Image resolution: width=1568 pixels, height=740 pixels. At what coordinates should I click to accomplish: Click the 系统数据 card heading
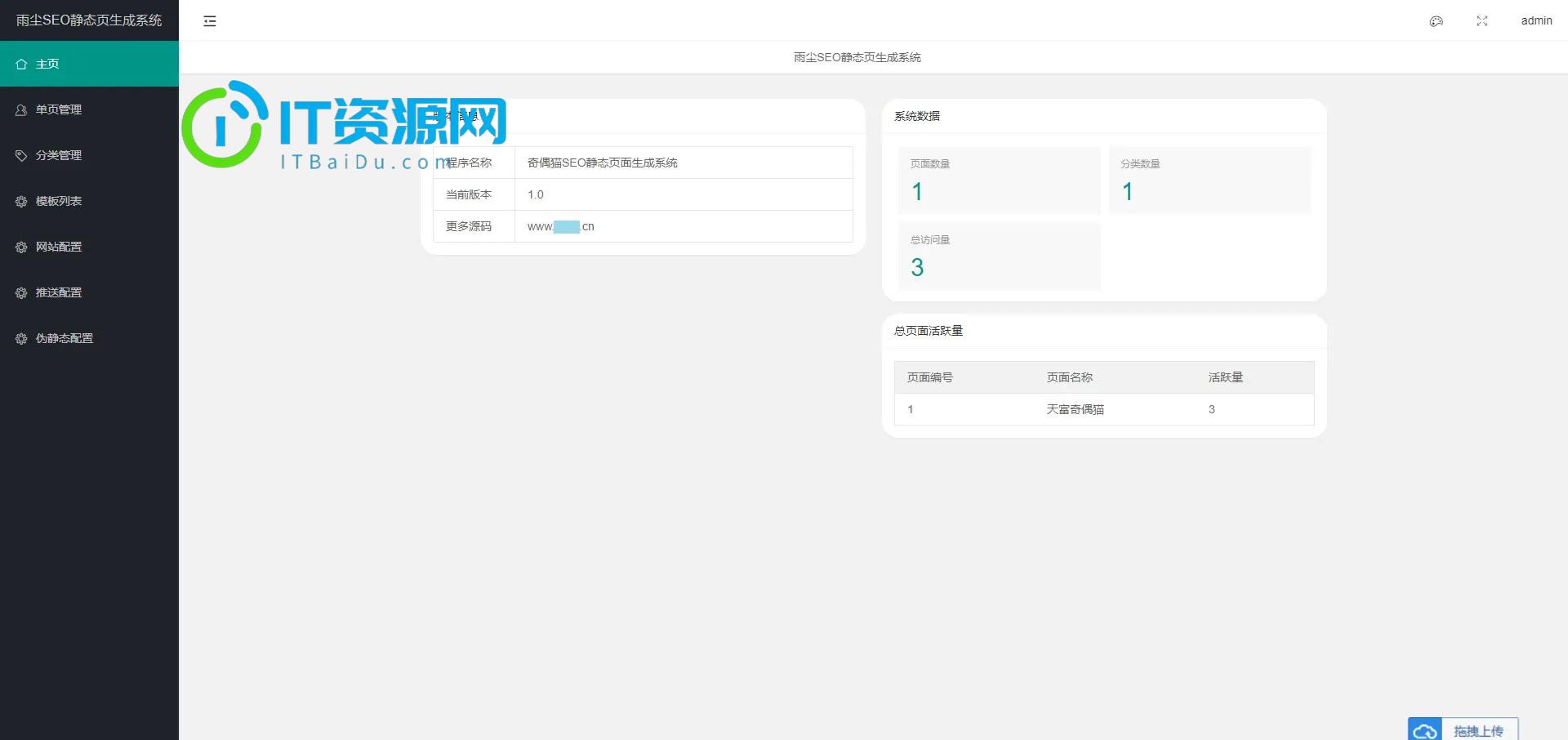pos(917,116)
